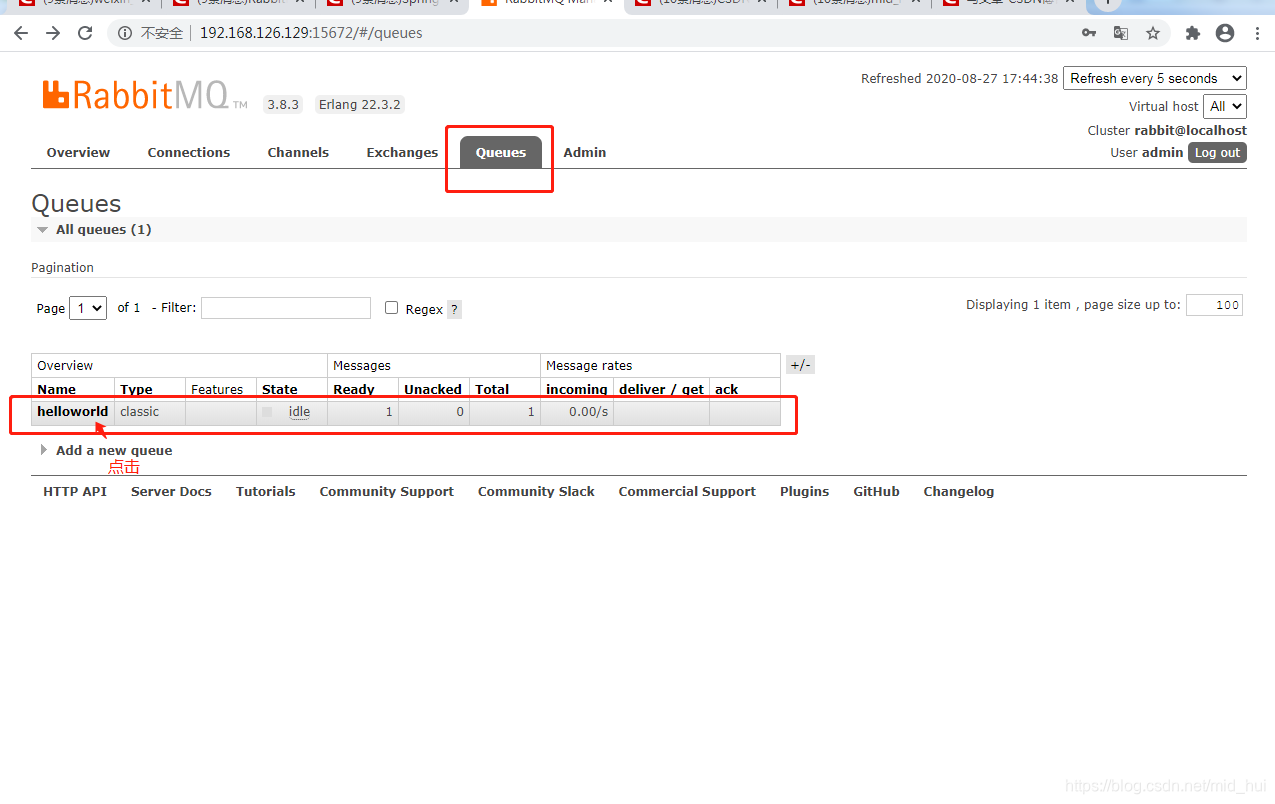Open the Community Slack link
The image size is (1275, 804).
point(536,491)
